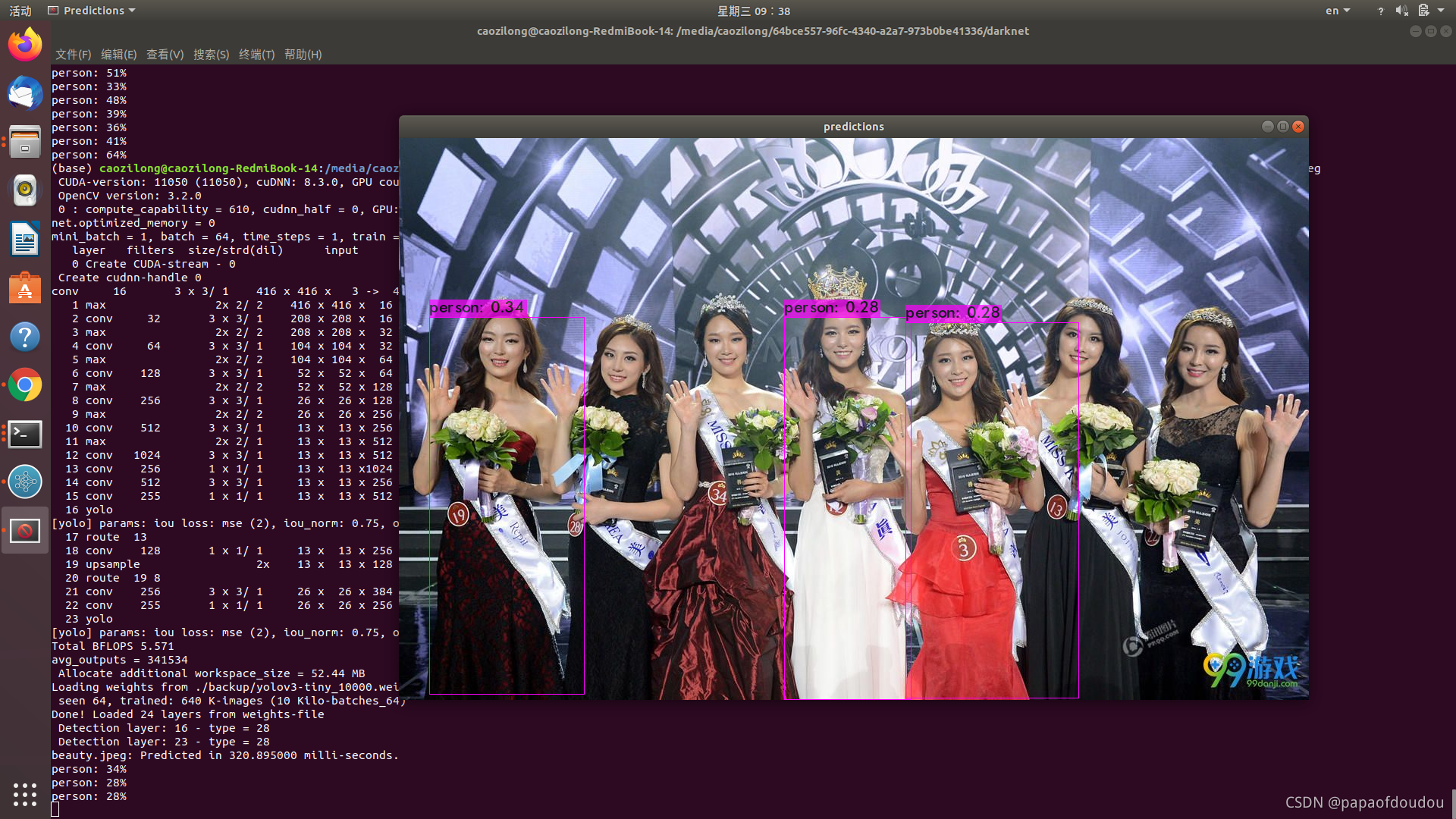Click the 'OpenCV version: 3.2.0' line
This screenshot has height=819, width=1456.
(130, 196)
